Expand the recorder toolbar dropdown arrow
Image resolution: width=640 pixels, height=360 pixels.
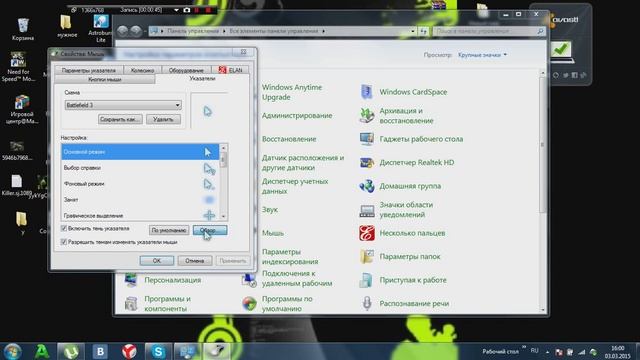(x=176, y=10)
